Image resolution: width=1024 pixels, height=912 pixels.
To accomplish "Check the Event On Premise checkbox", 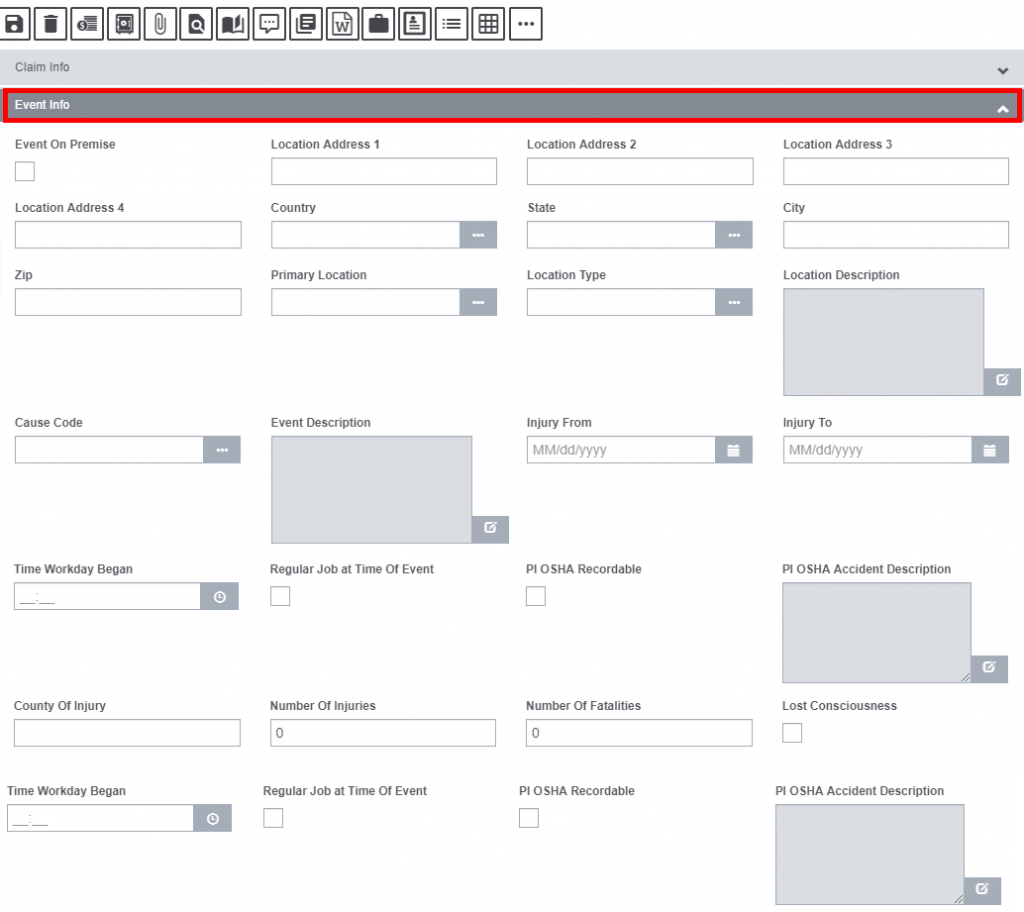I will click(x=25, y=172).
